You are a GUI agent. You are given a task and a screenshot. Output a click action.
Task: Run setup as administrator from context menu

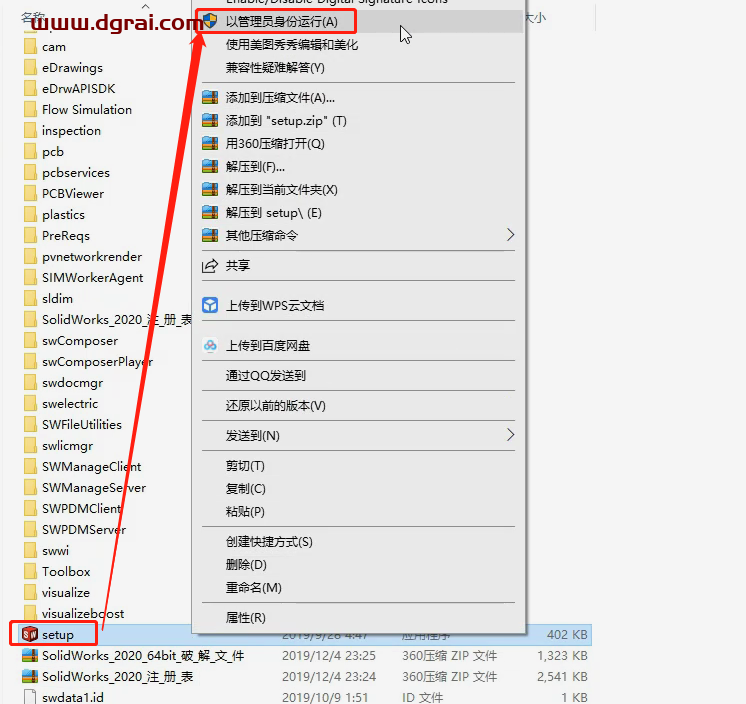tap(281, 22)
